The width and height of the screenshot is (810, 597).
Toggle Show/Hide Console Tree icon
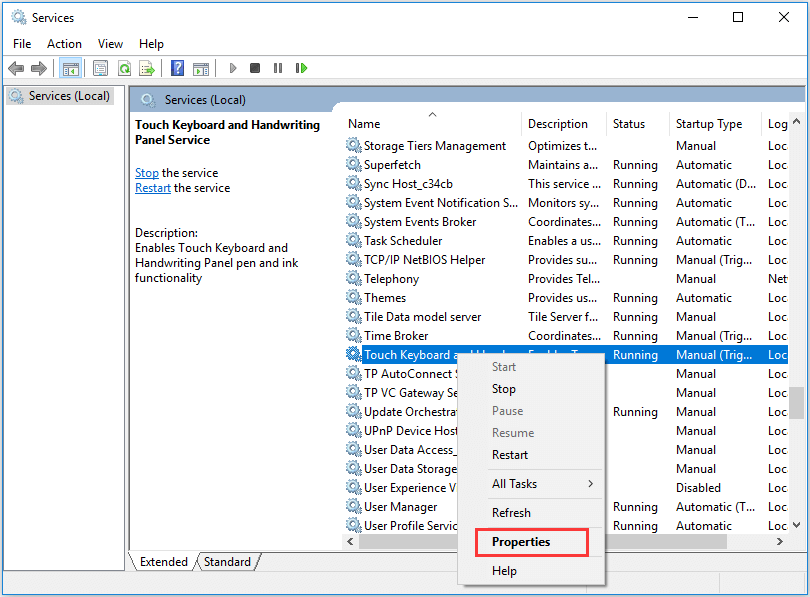[x=71, y=68]
